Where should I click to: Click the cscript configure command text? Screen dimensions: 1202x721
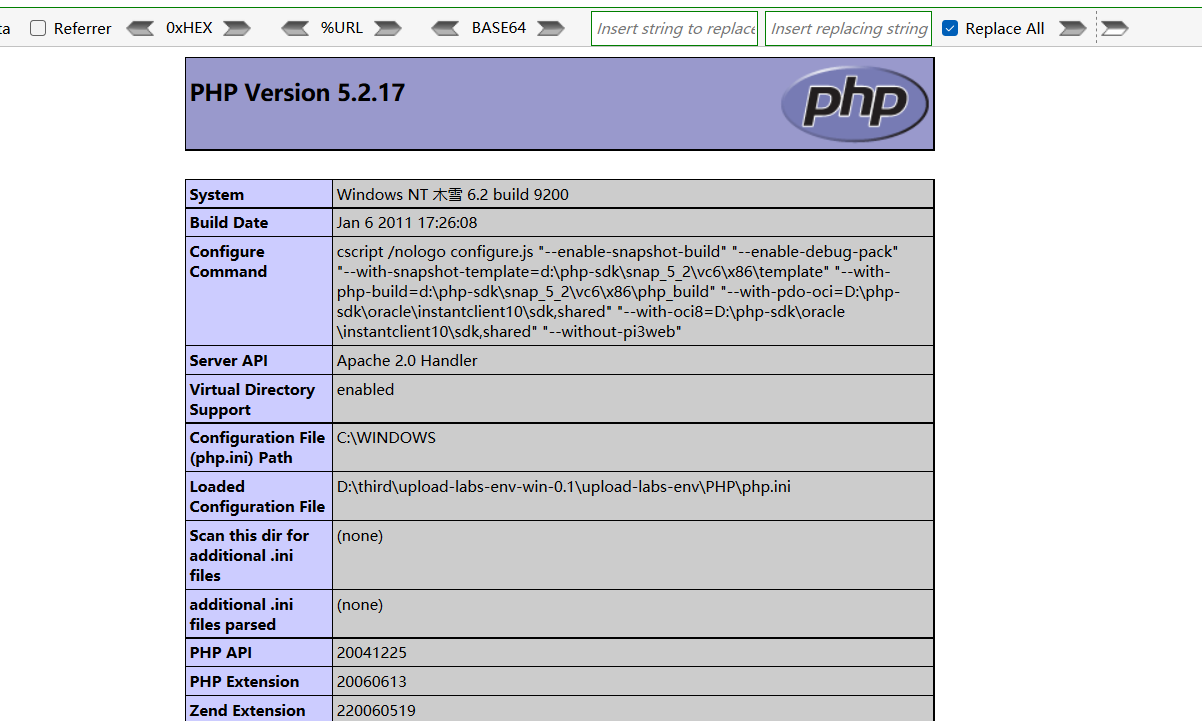pyautogui.click(x=619, y=291)
